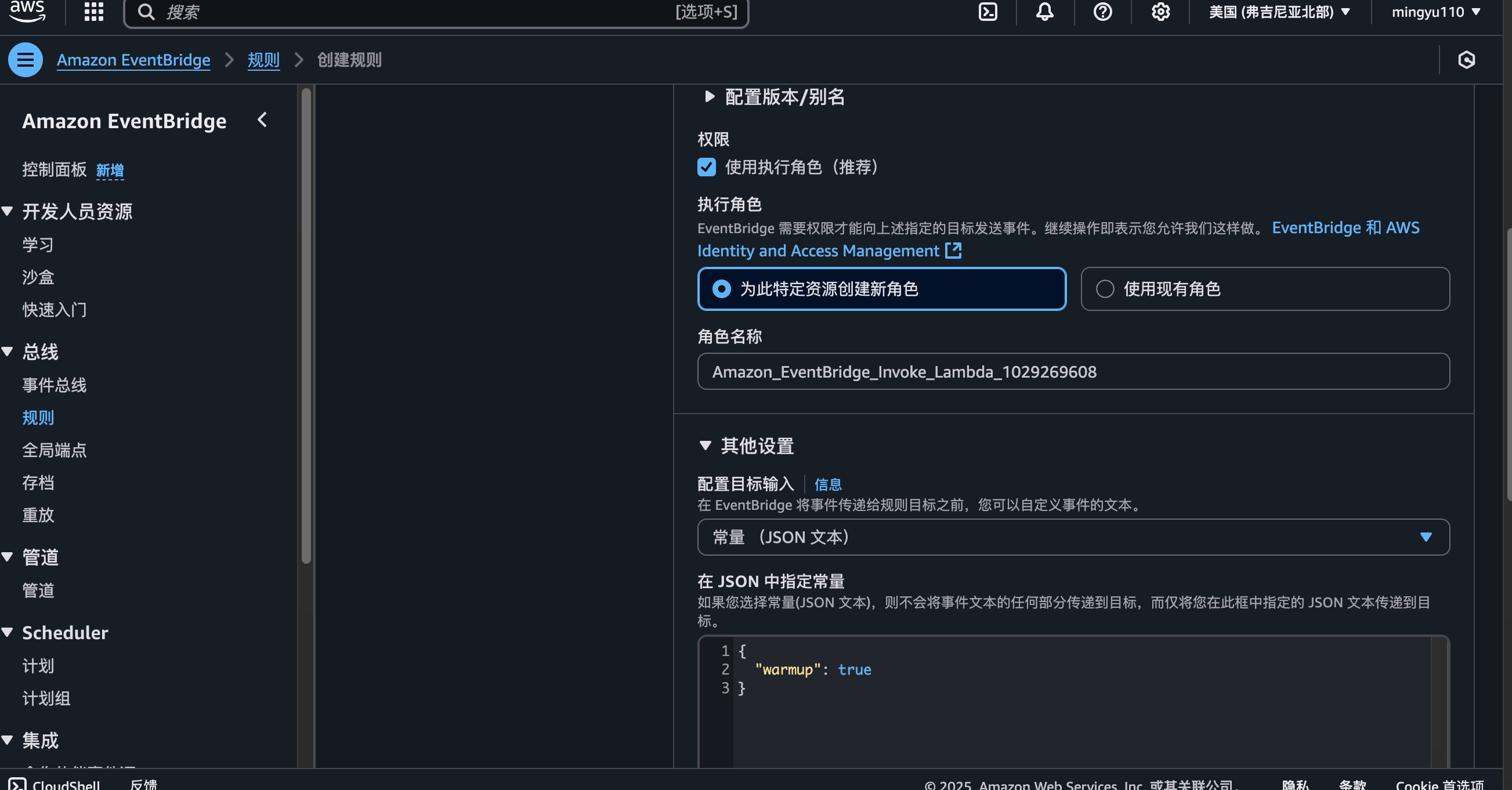Image resolution: width=1512 pixels, height=790 pixels.
Task: Collapse 开发人员资源 sidebar group
Action: tap(8, 211)
